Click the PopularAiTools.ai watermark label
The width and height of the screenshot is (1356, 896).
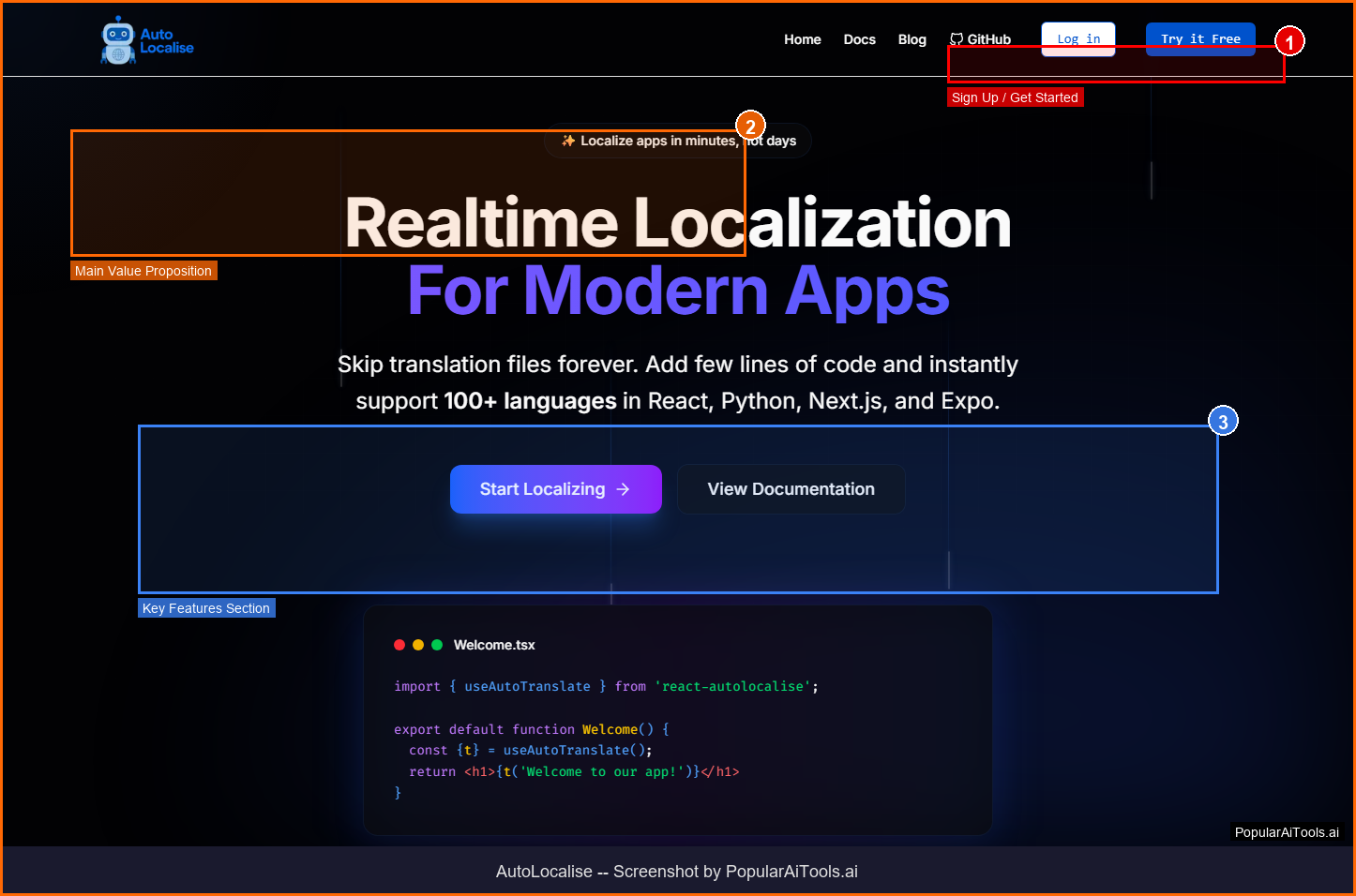1287,832
